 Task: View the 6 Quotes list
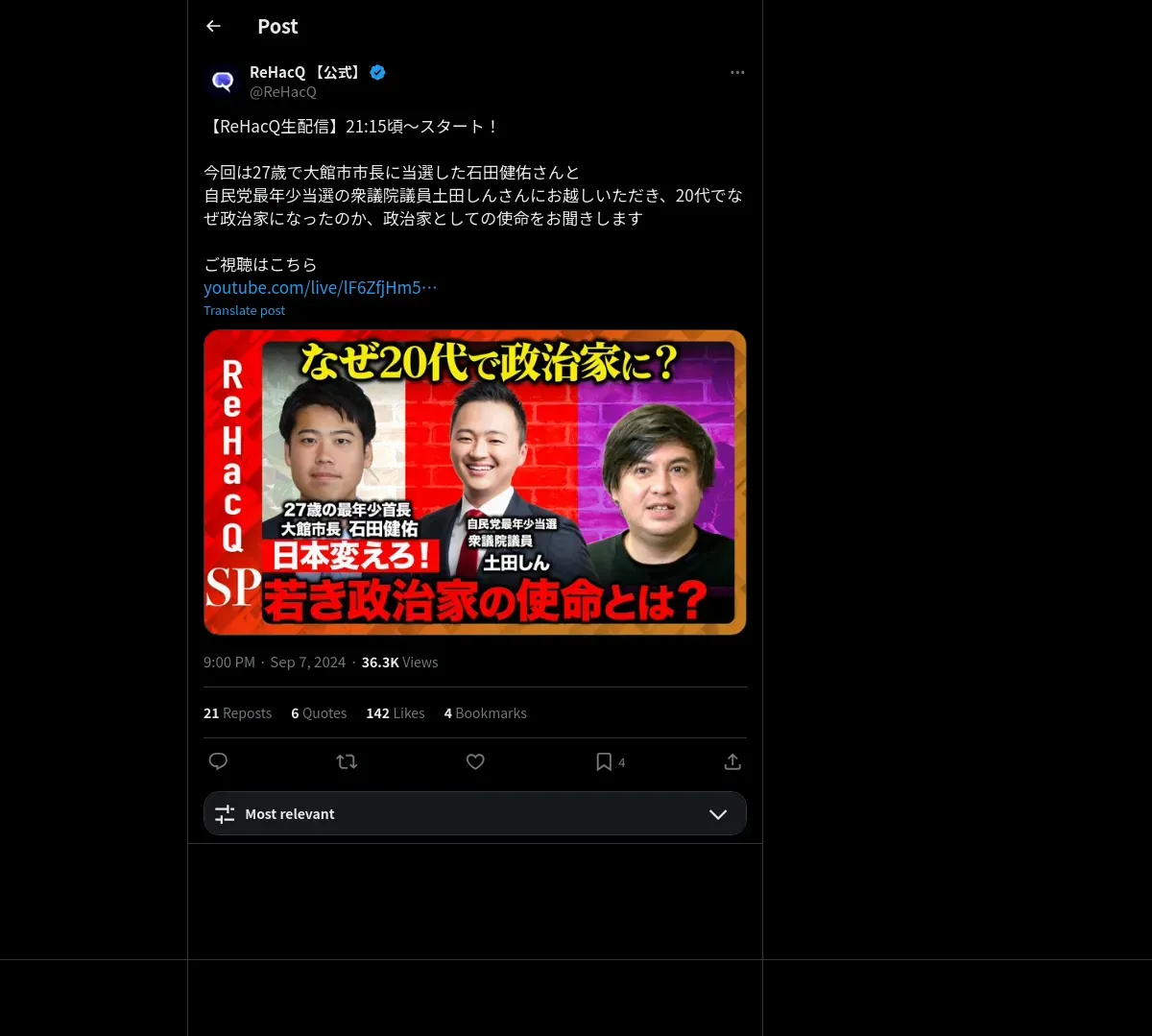319,713
